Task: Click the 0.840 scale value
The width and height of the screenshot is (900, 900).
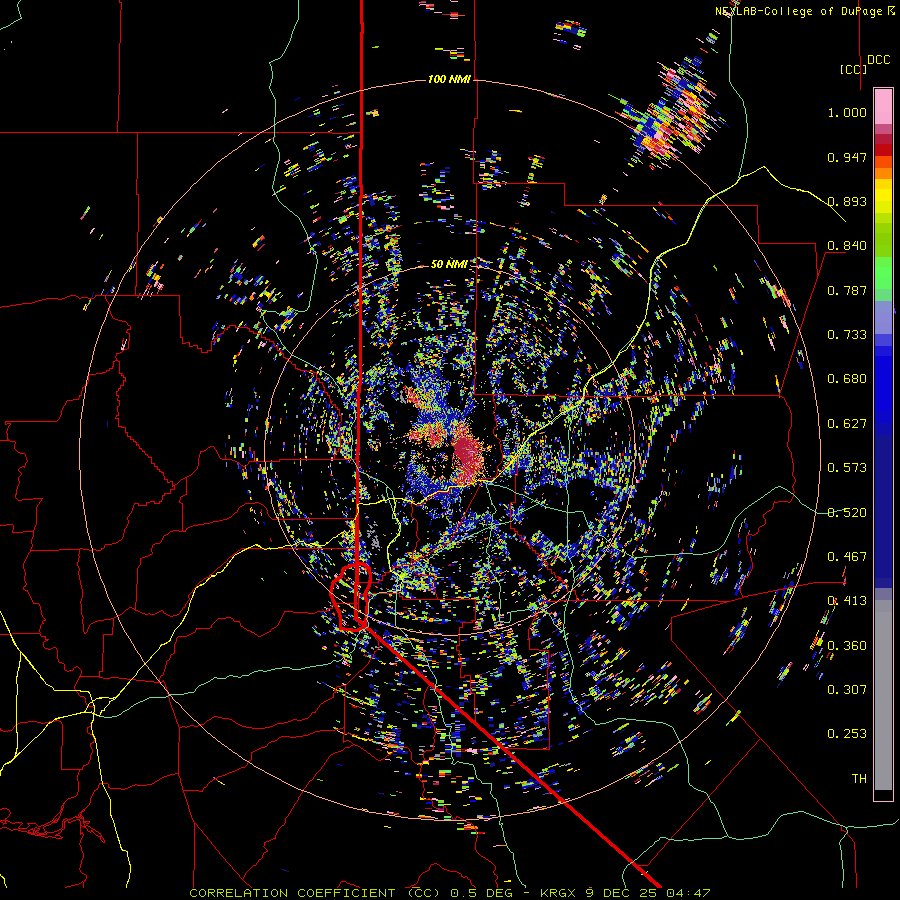Action: click(847, 246)
